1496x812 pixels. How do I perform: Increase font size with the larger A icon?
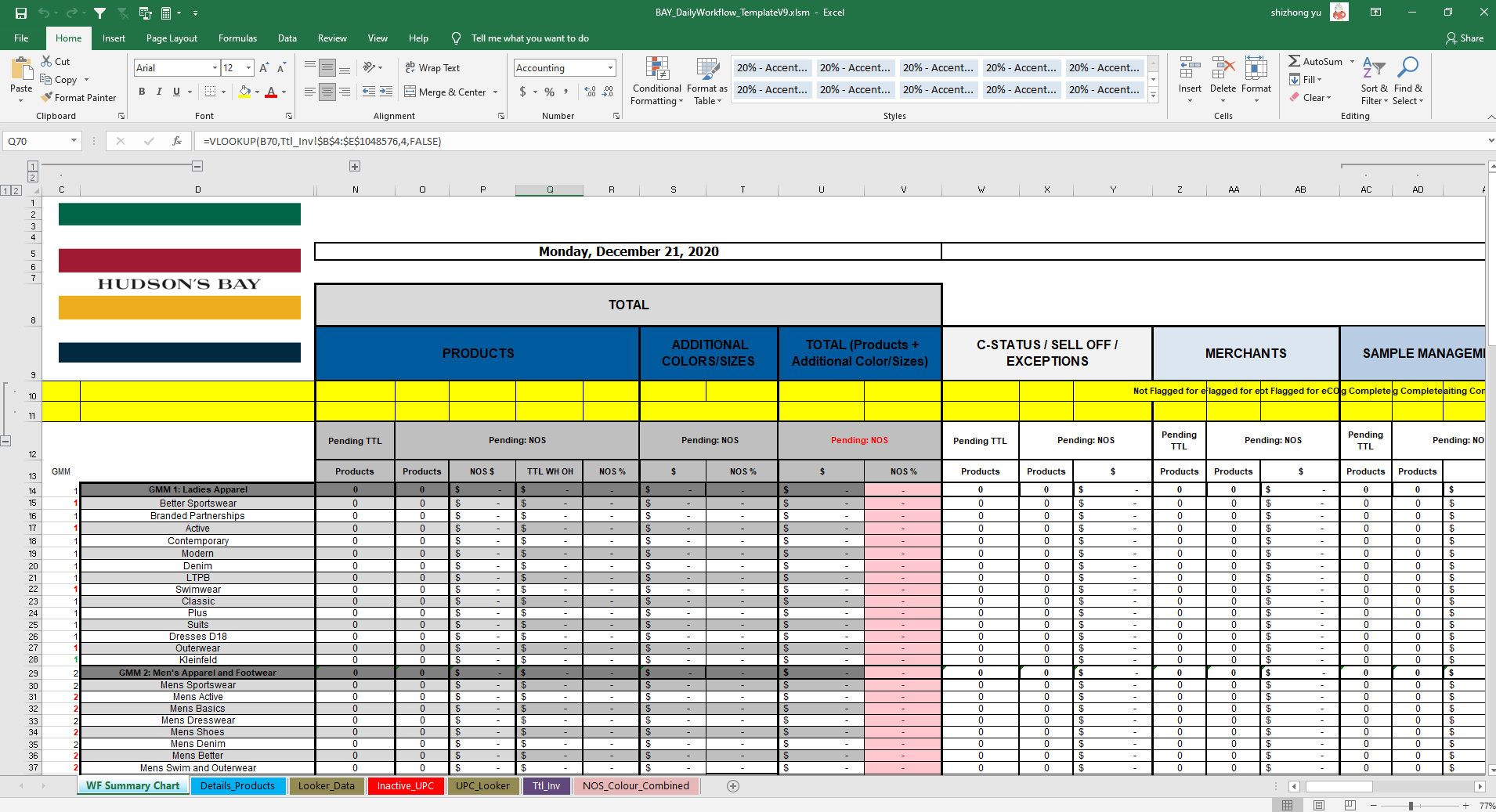click(264, 68)
